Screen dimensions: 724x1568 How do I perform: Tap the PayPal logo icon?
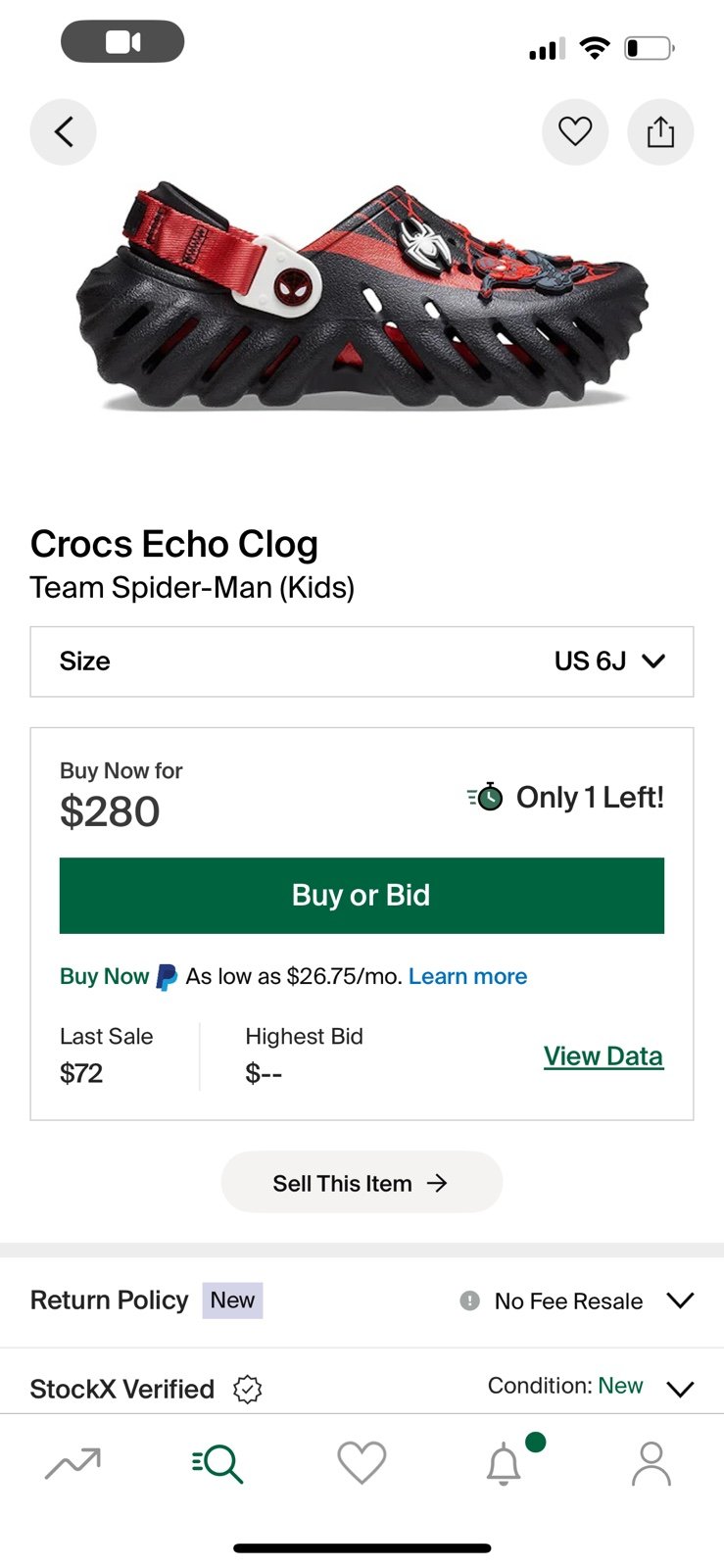[168, 977]
